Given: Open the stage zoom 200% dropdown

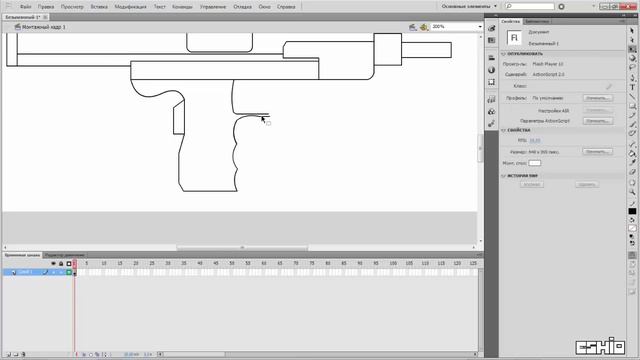Looking at the screenshot, I should [480, 27].
